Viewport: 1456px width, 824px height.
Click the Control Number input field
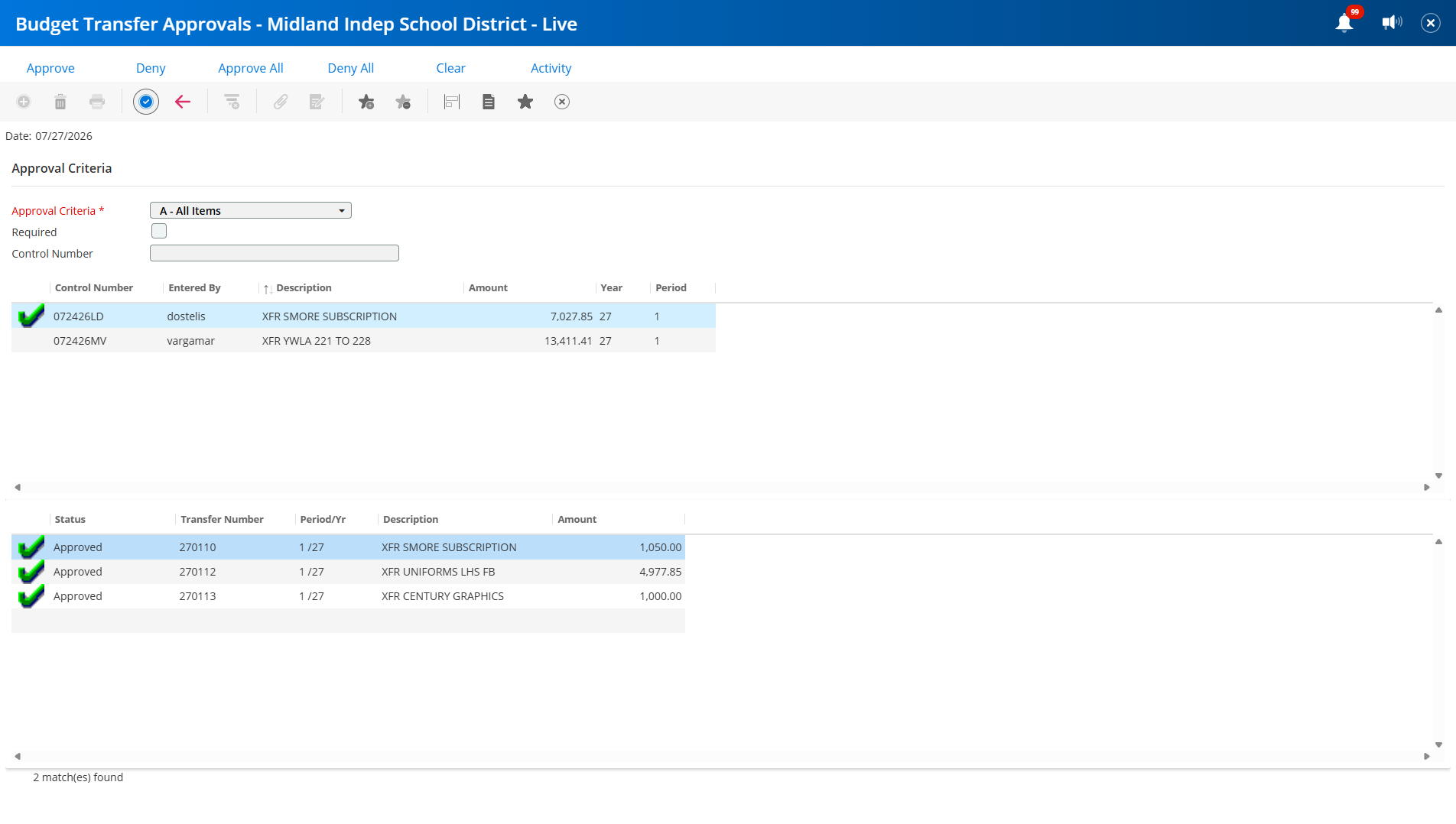(275, 253)
